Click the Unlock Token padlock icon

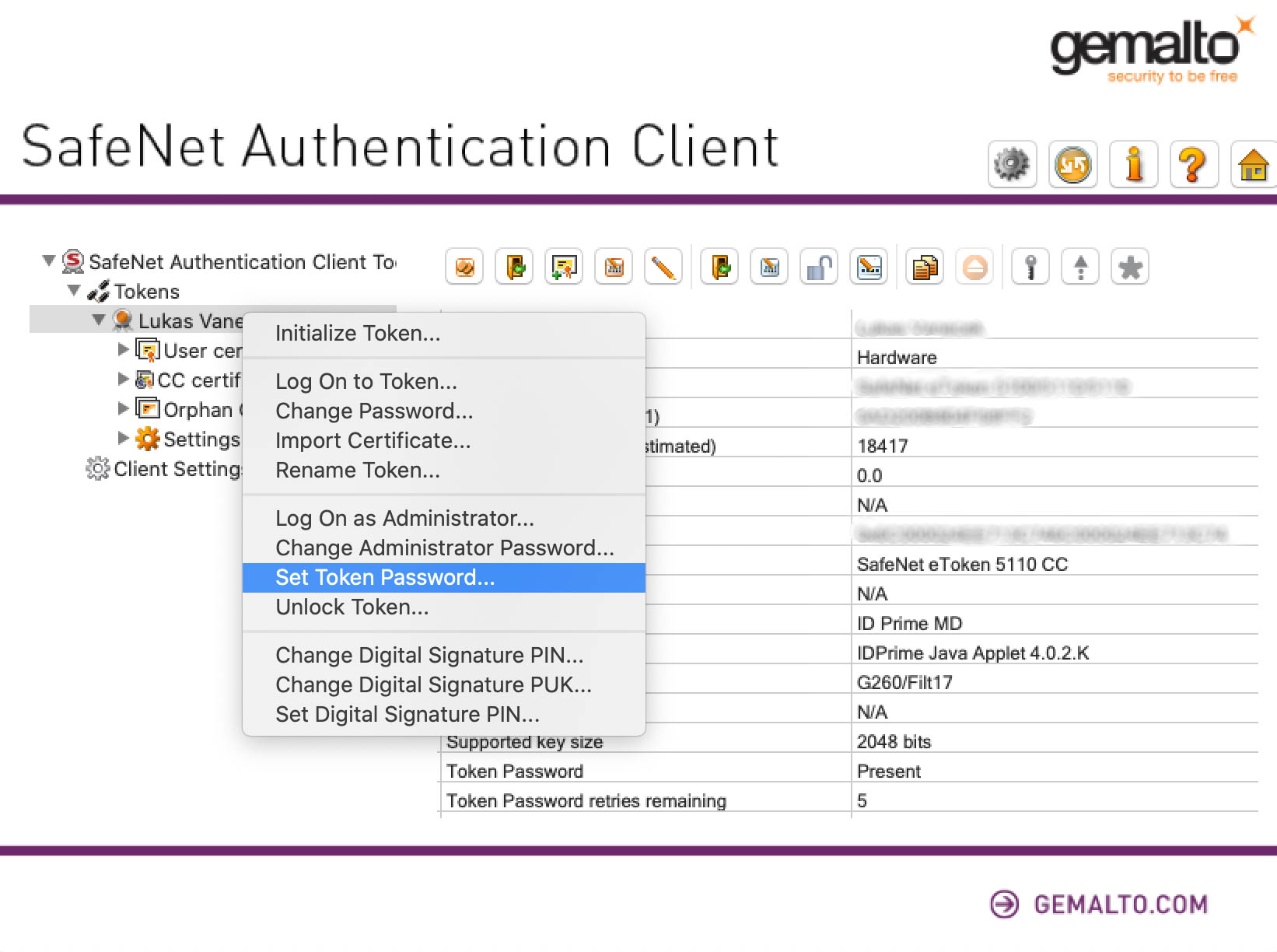point(819,266)
